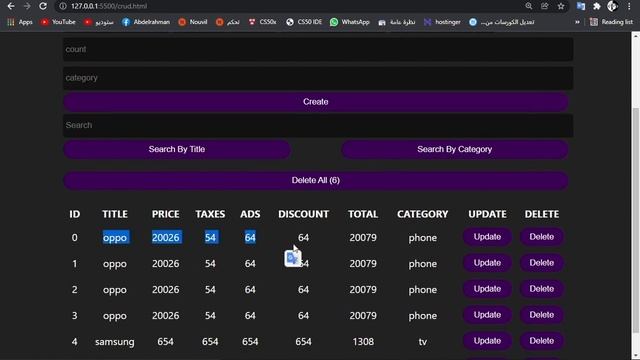This screenshot has height=360, width=640.
Task: Delete the product with ID 2
Action: 542,289
